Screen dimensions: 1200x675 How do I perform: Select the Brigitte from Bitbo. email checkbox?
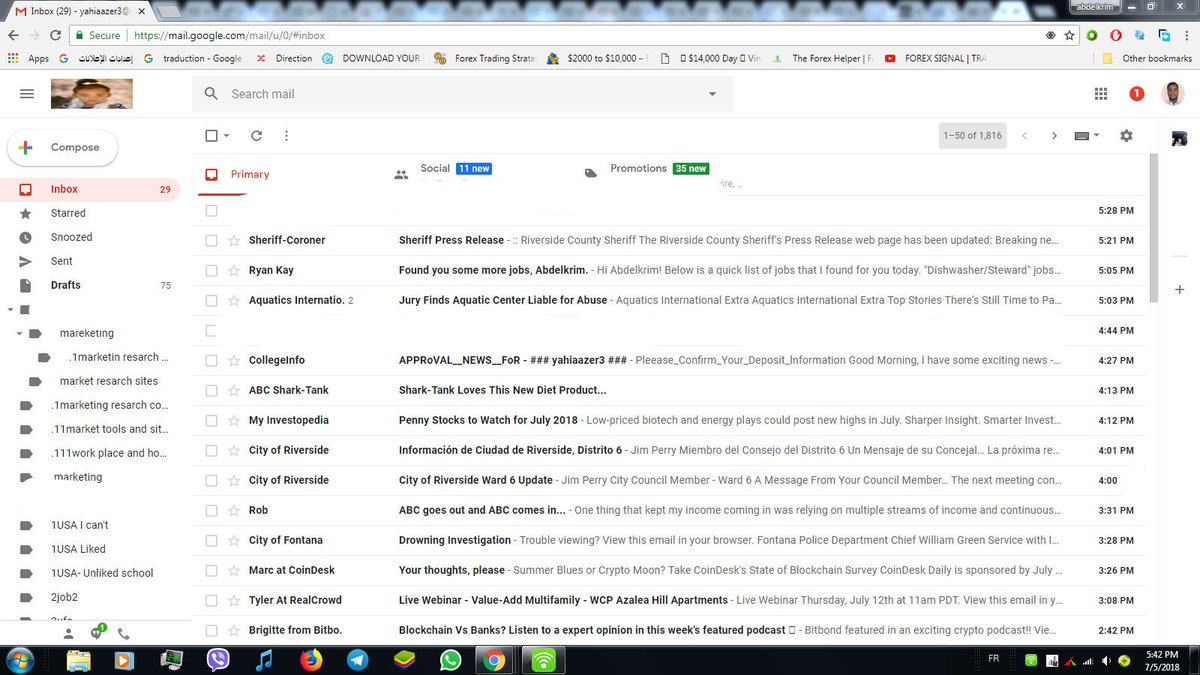[x=211, y=630]
